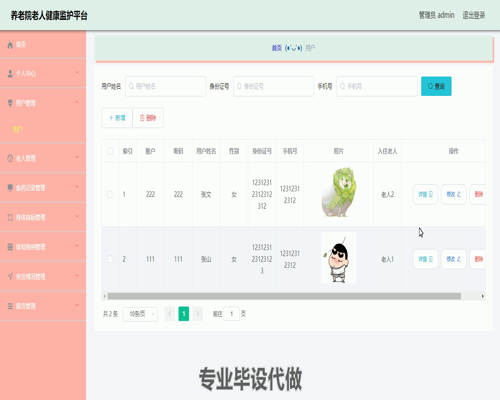
Task: Expand the 老人管理 menu chevron
Action: point(77,157)
